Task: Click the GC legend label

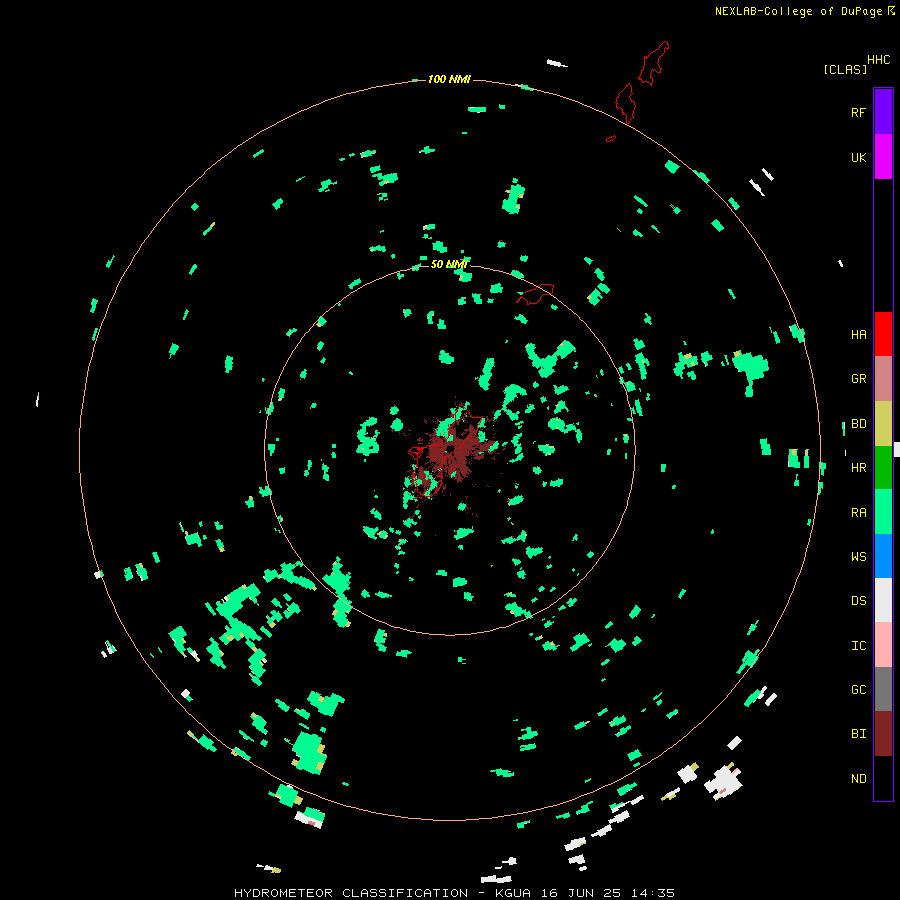Action: click(x=858, y=690)
